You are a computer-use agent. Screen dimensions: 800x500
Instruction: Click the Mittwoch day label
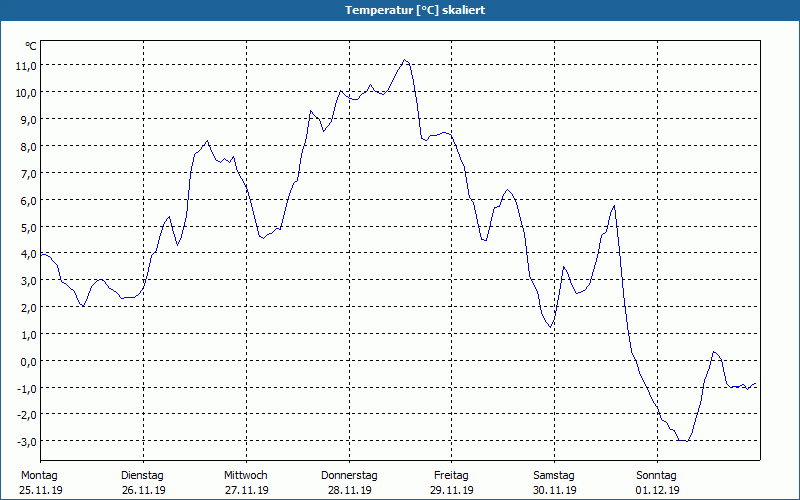246,476
